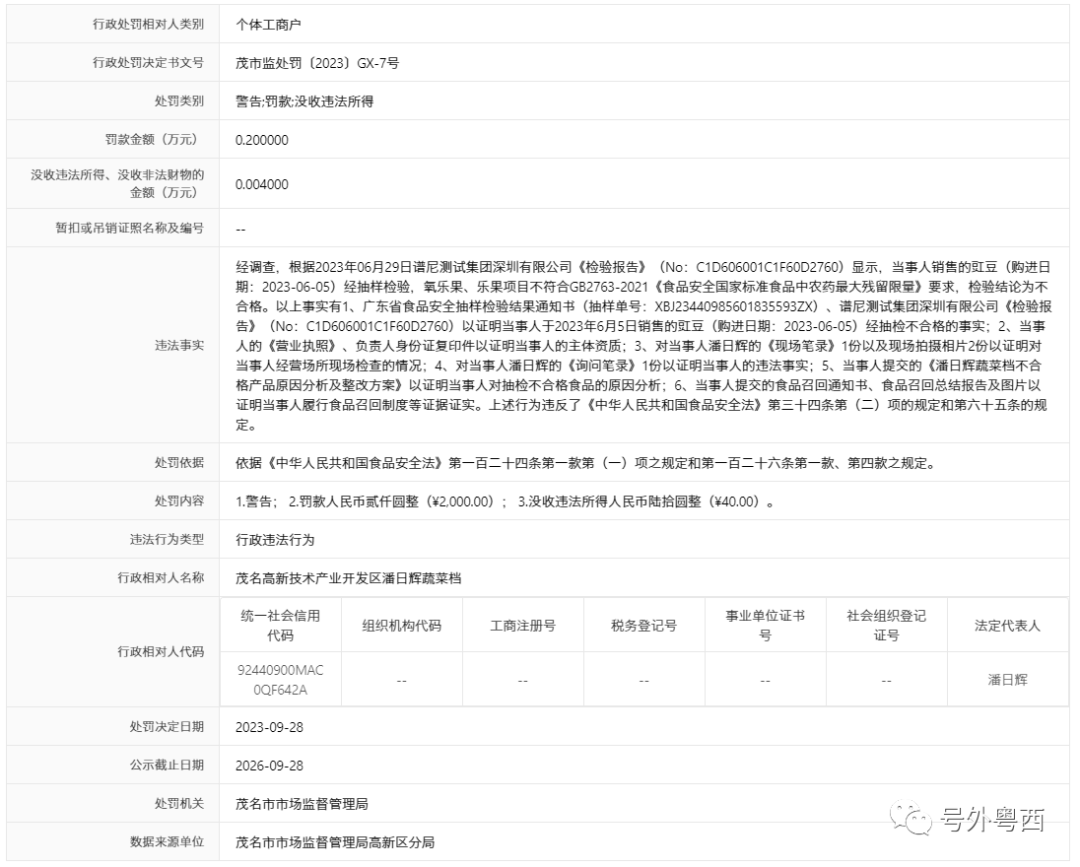Select penalty content with ¥2,000.00
This screenshot has height=867, width=1080.
[505, 502]
